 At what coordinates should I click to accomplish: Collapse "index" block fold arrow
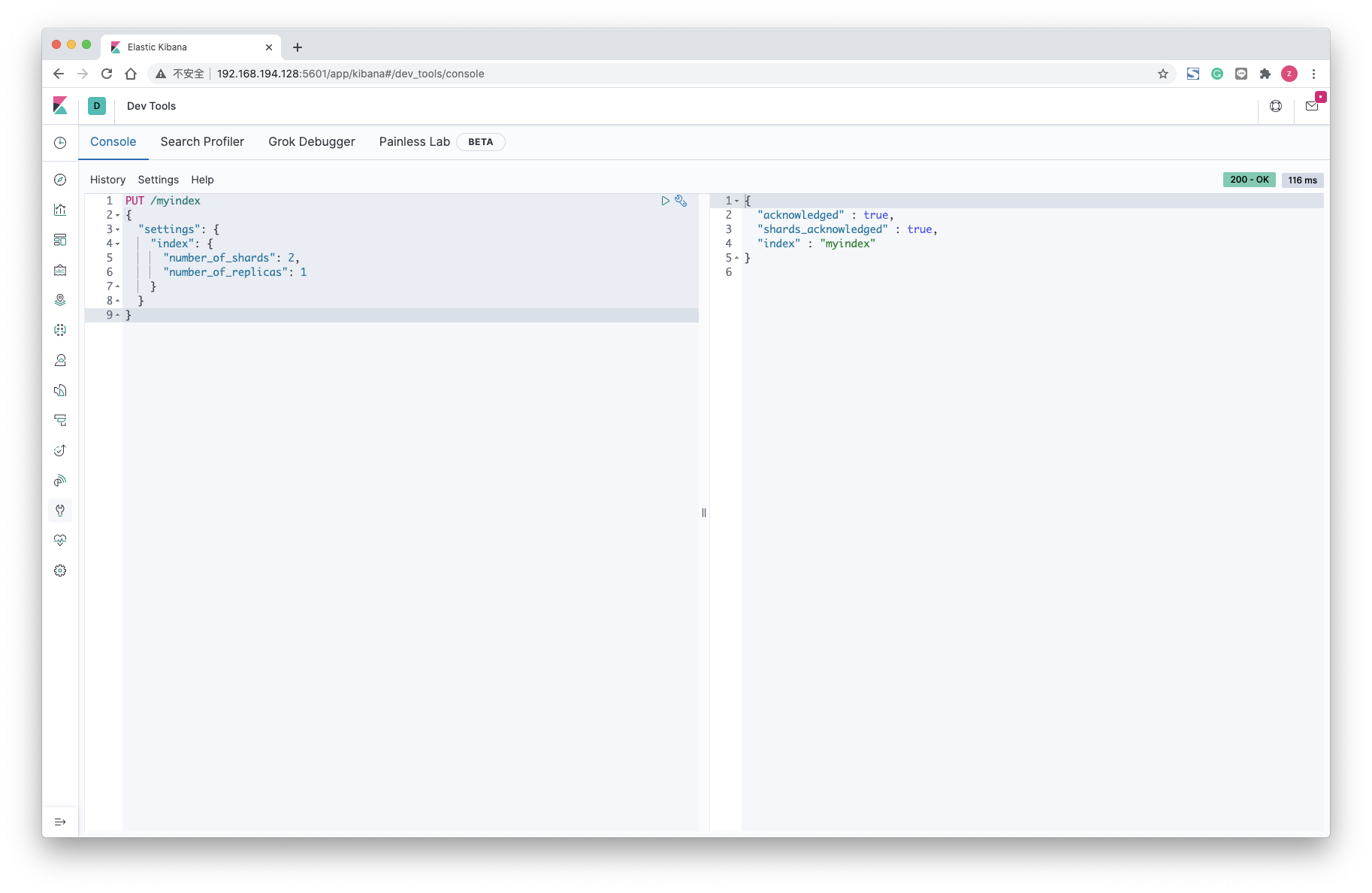pos(118,244)
